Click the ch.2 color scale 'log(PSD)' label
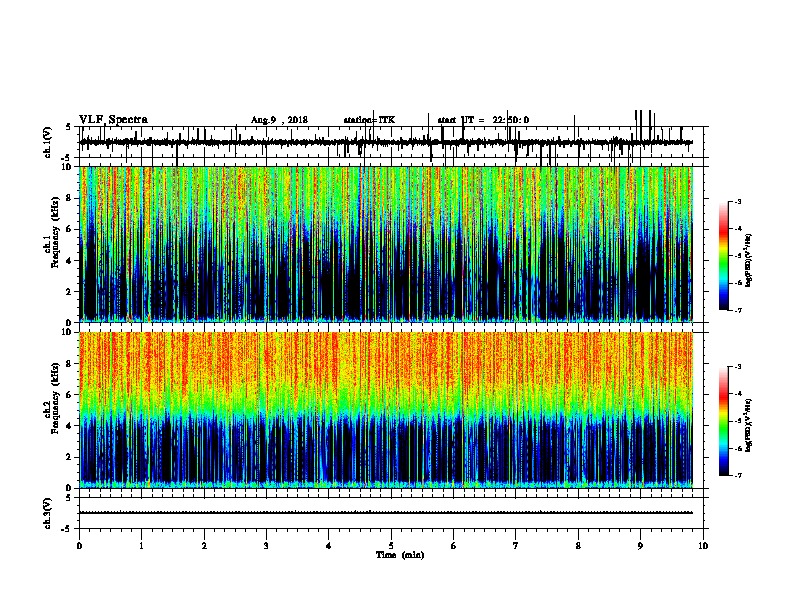Viewport: 792px width, 612px height. point(749,425)
